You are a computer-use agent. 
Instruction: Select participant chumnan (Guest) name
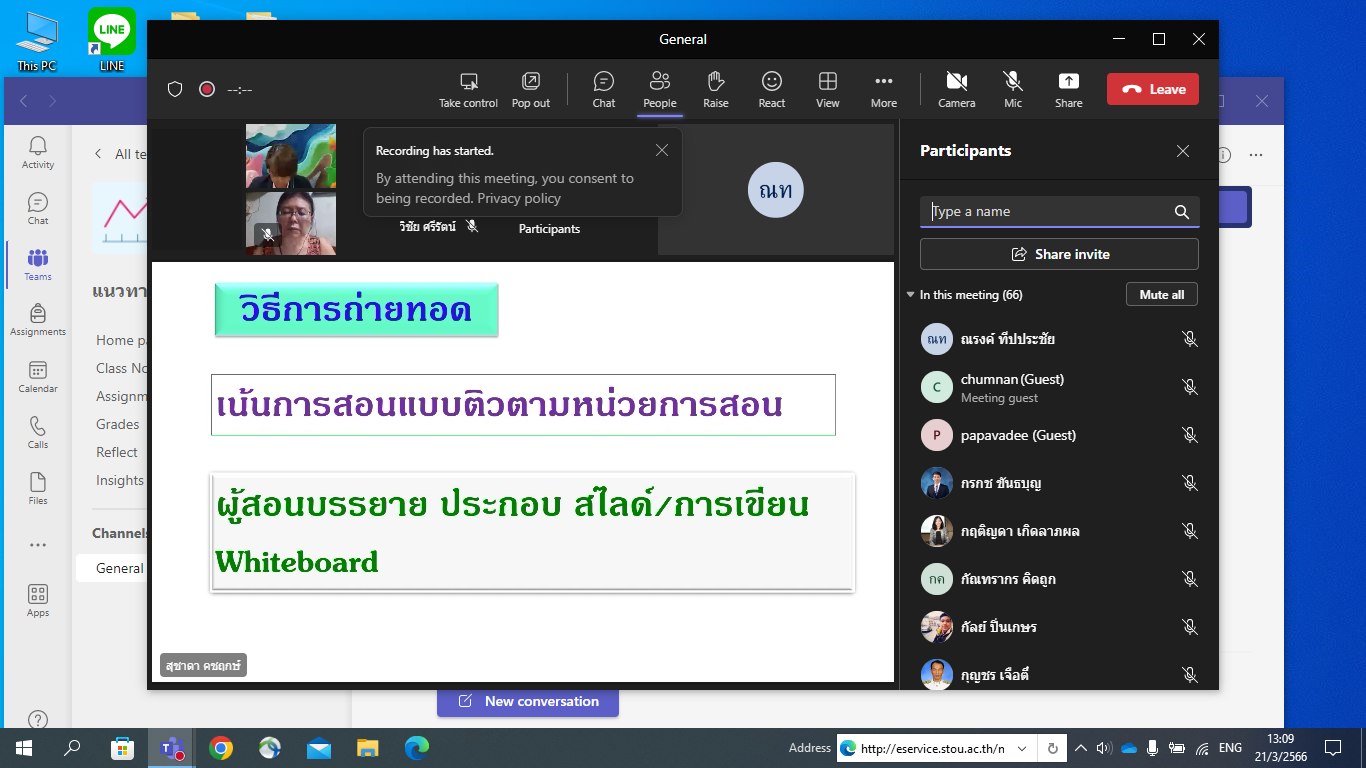(1012, 379)
